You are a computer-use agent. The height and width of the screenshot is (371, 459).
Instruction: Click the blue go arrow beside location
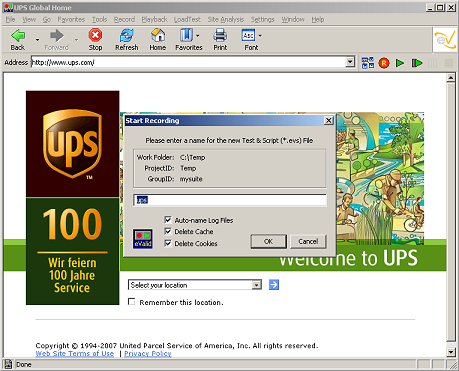coord(274,285)
